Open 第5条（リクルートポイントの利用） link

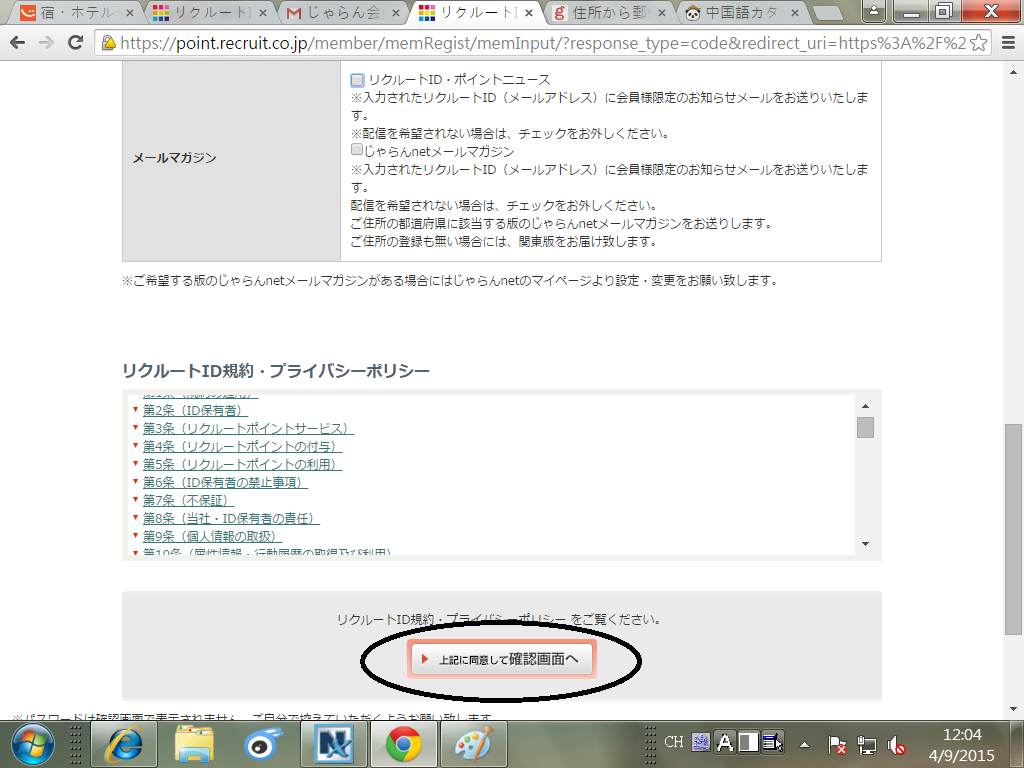[x=242, y=464]
